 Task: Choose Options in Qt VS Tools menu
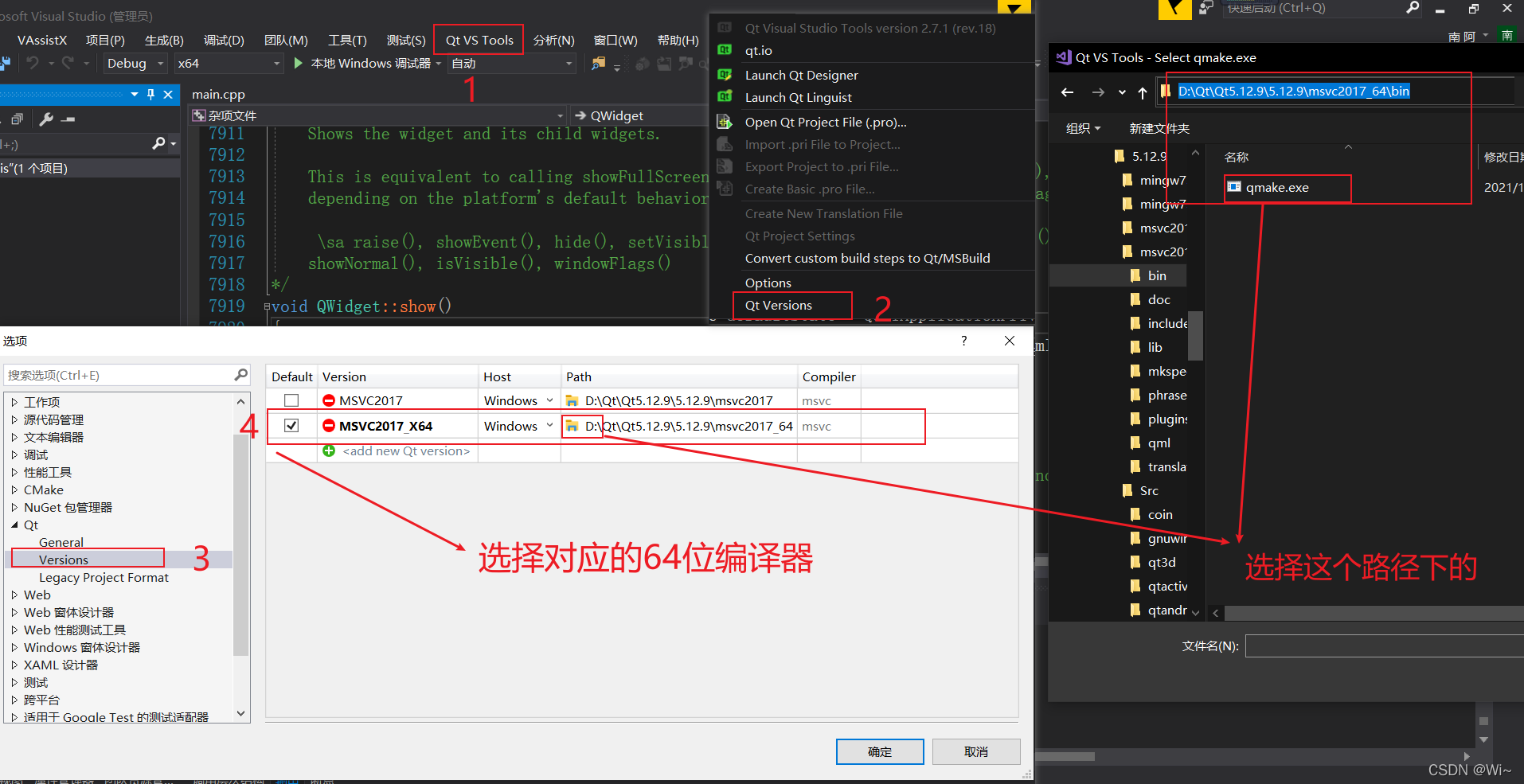pyautogui.click(x=768, y=283)
